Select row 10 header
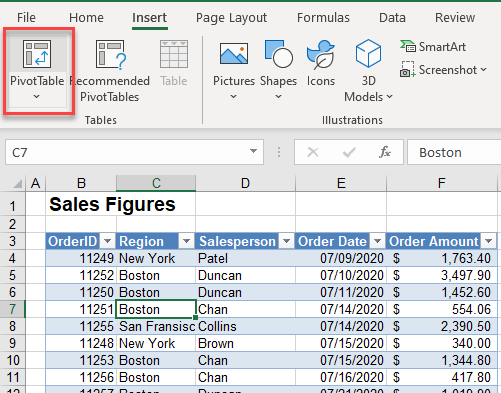Viewport: 501px width, 393px height. 12,360
